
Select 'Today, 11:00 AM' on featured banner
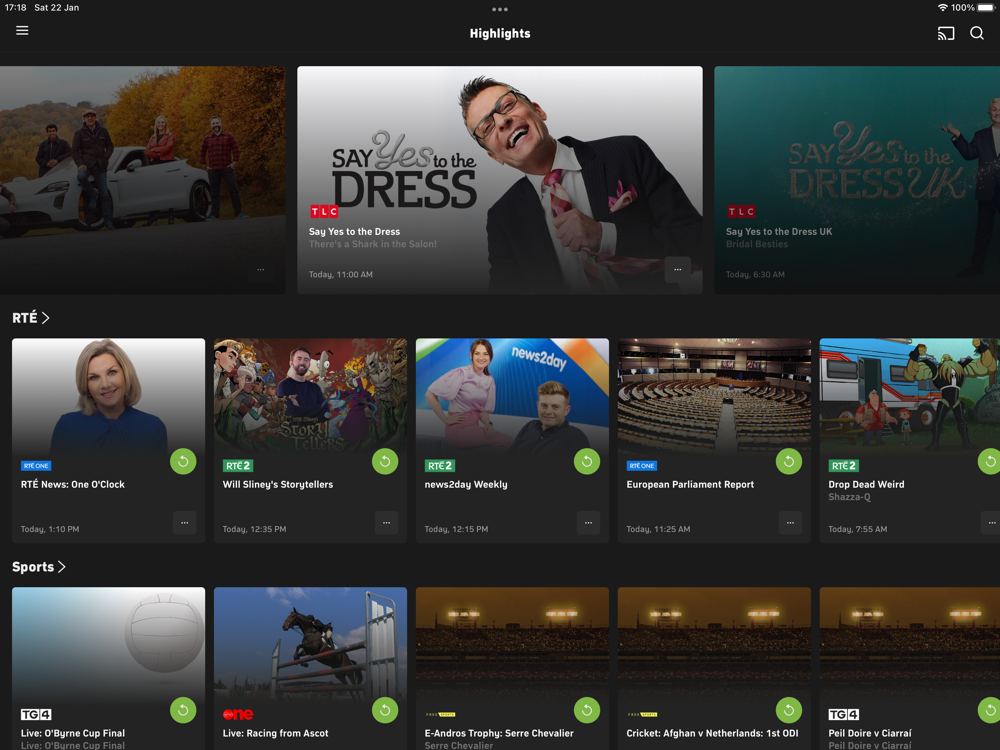341,274
